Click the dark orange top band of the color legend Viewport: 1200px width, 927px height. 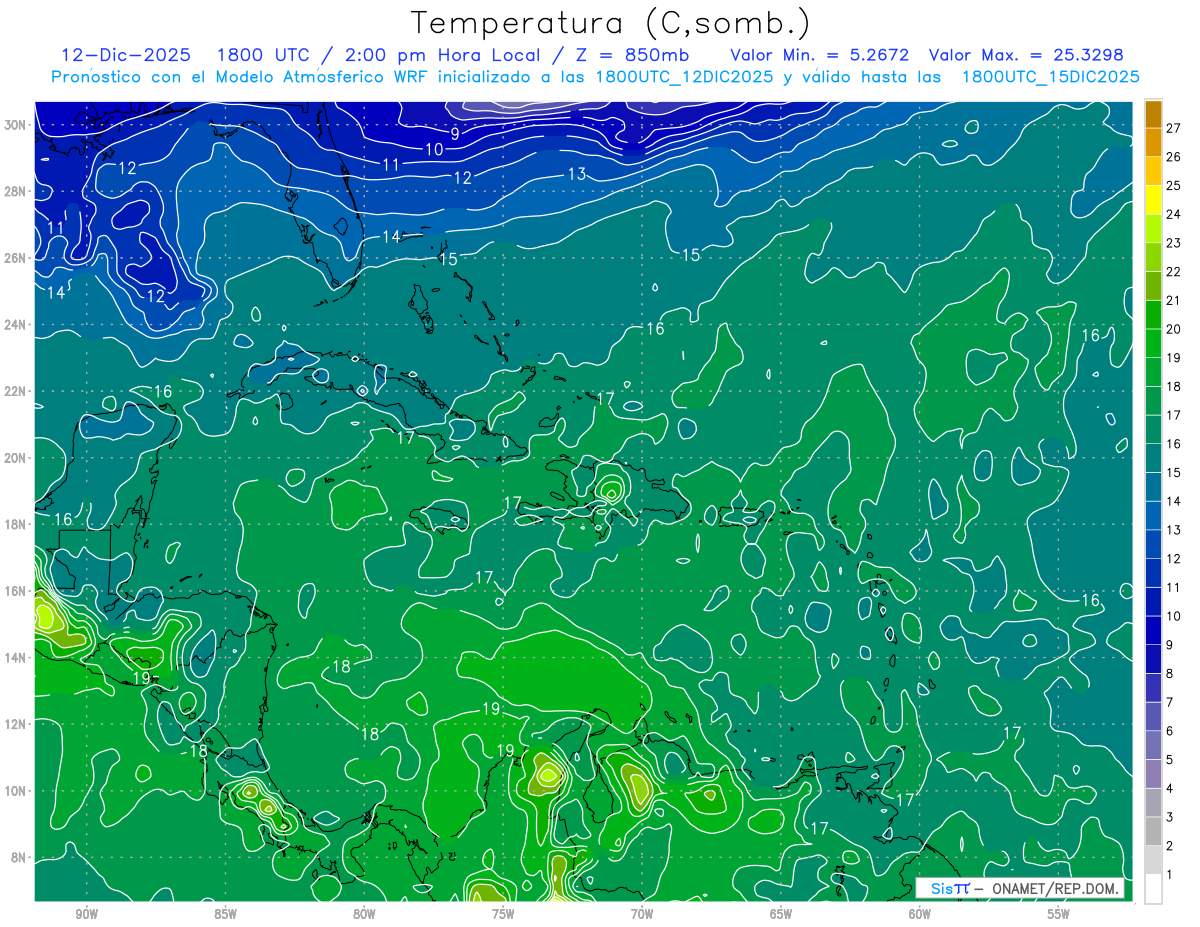coord(1153,115)
